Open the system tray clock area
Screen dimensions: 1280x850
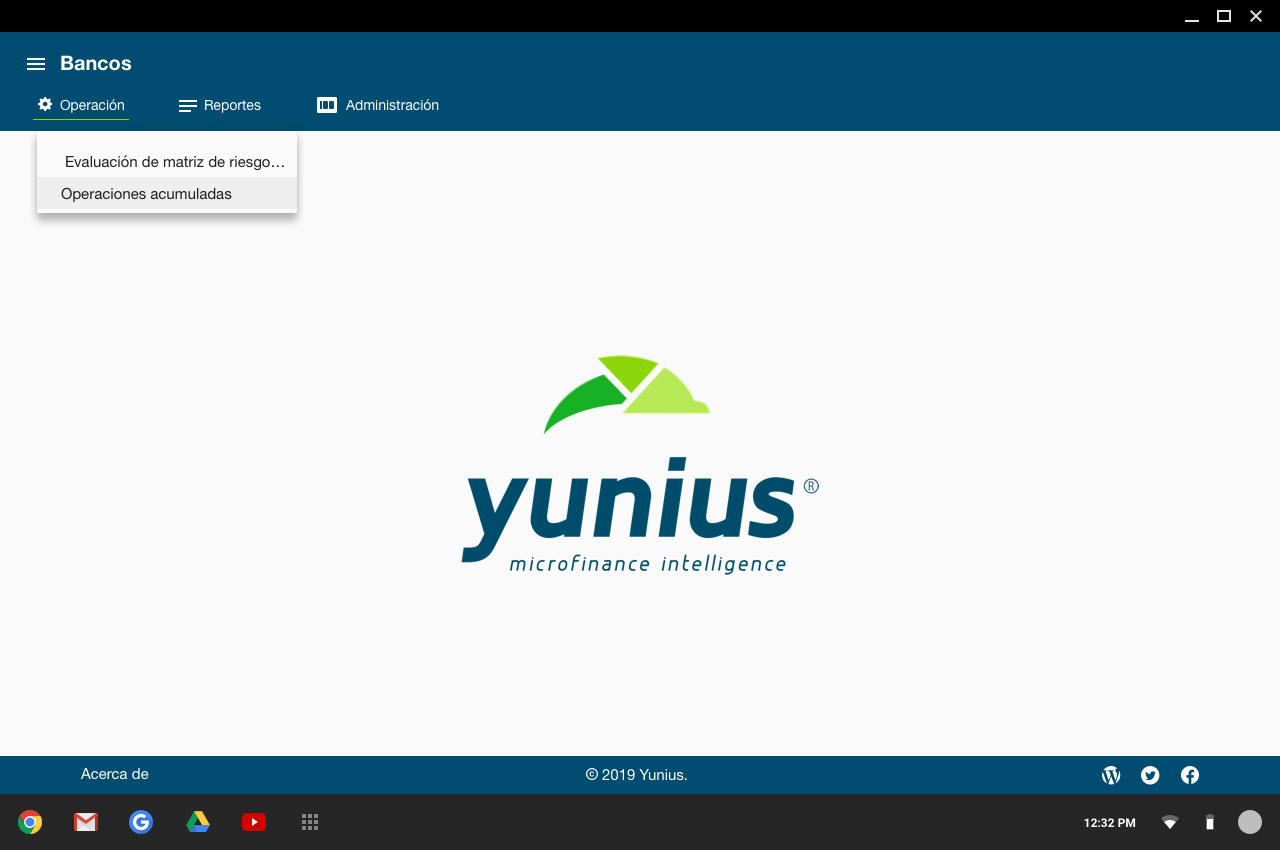[1109, 823]
